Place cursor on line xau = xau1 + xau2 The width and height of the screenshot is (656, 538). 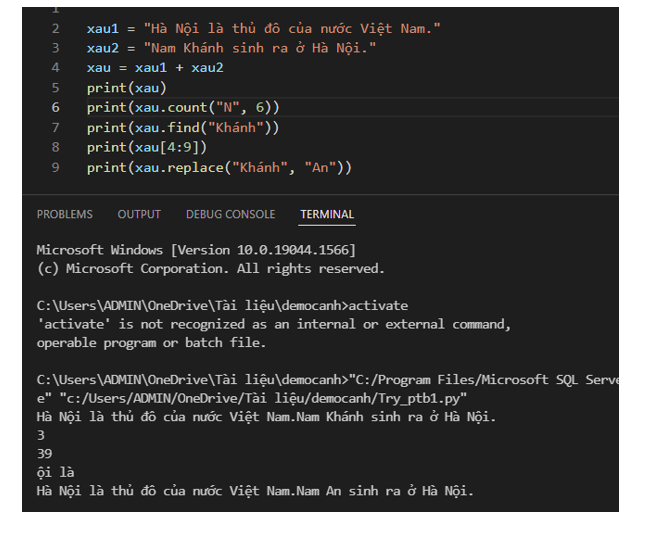(x=155, y=68)
